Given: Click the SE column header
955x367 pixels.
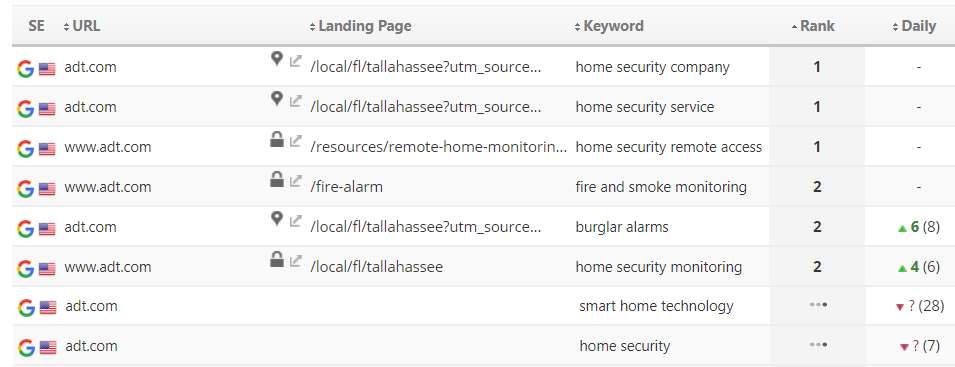Looking at the screenshot, I should (x=37, y=26).
